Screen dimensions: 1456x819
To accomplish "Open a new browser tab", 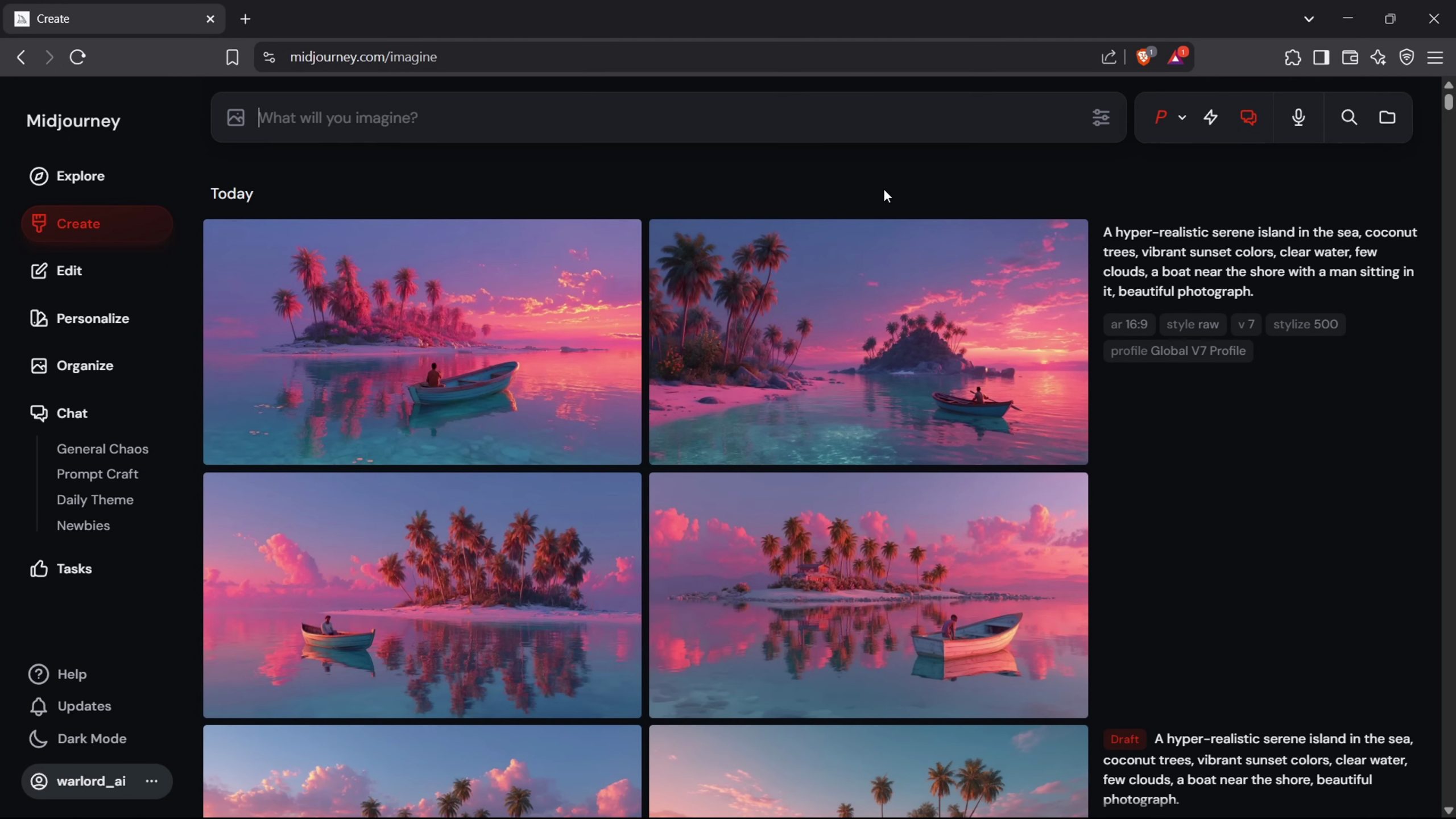I will (245, 19).
